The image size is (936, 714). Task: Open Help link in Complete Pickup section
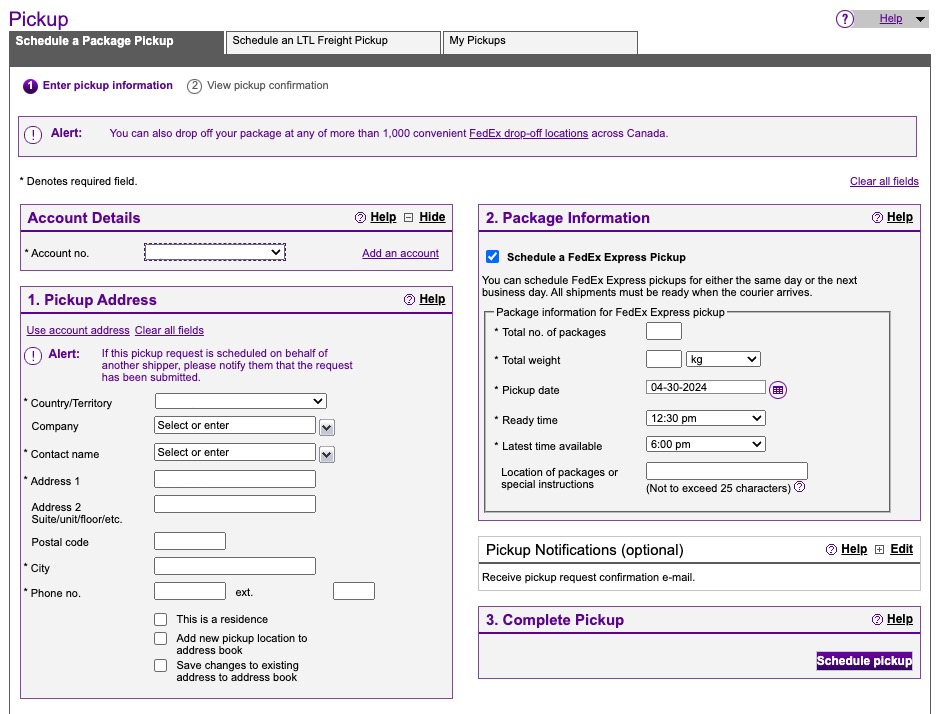(x=900, y=618)
